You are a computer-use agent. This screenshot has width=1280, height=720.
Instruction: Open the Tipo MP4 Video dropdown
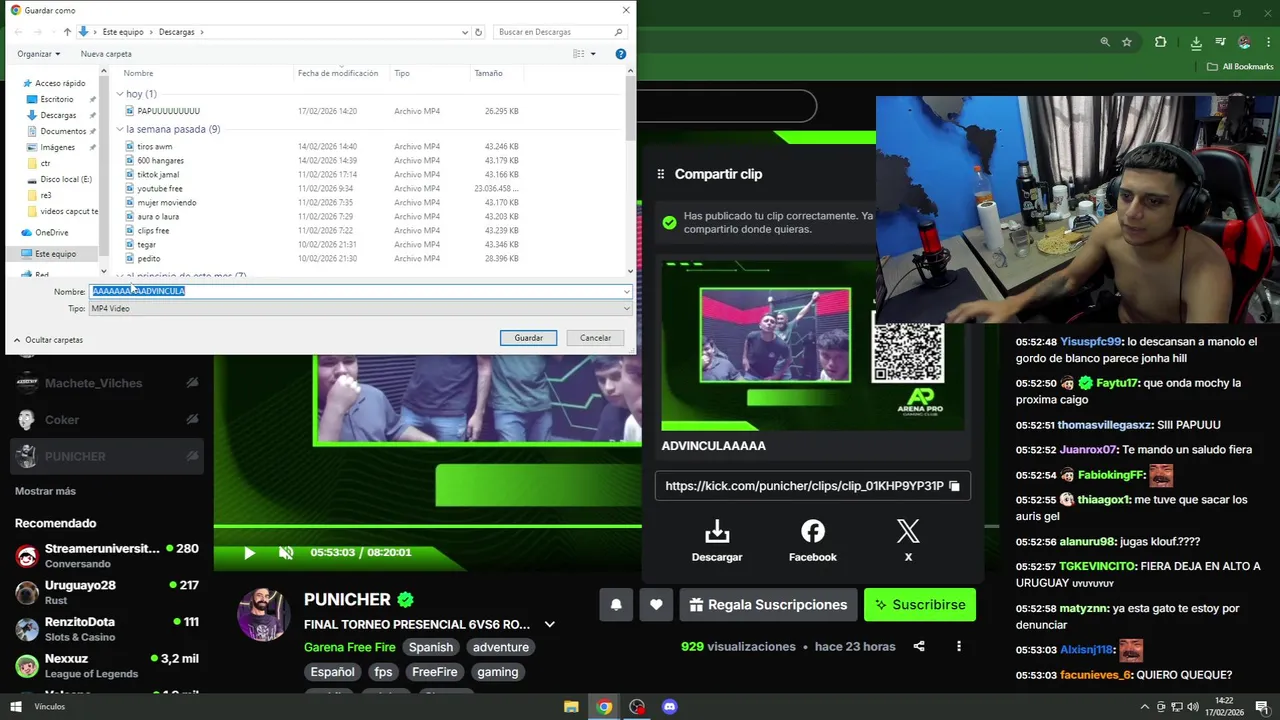(360, 308)
